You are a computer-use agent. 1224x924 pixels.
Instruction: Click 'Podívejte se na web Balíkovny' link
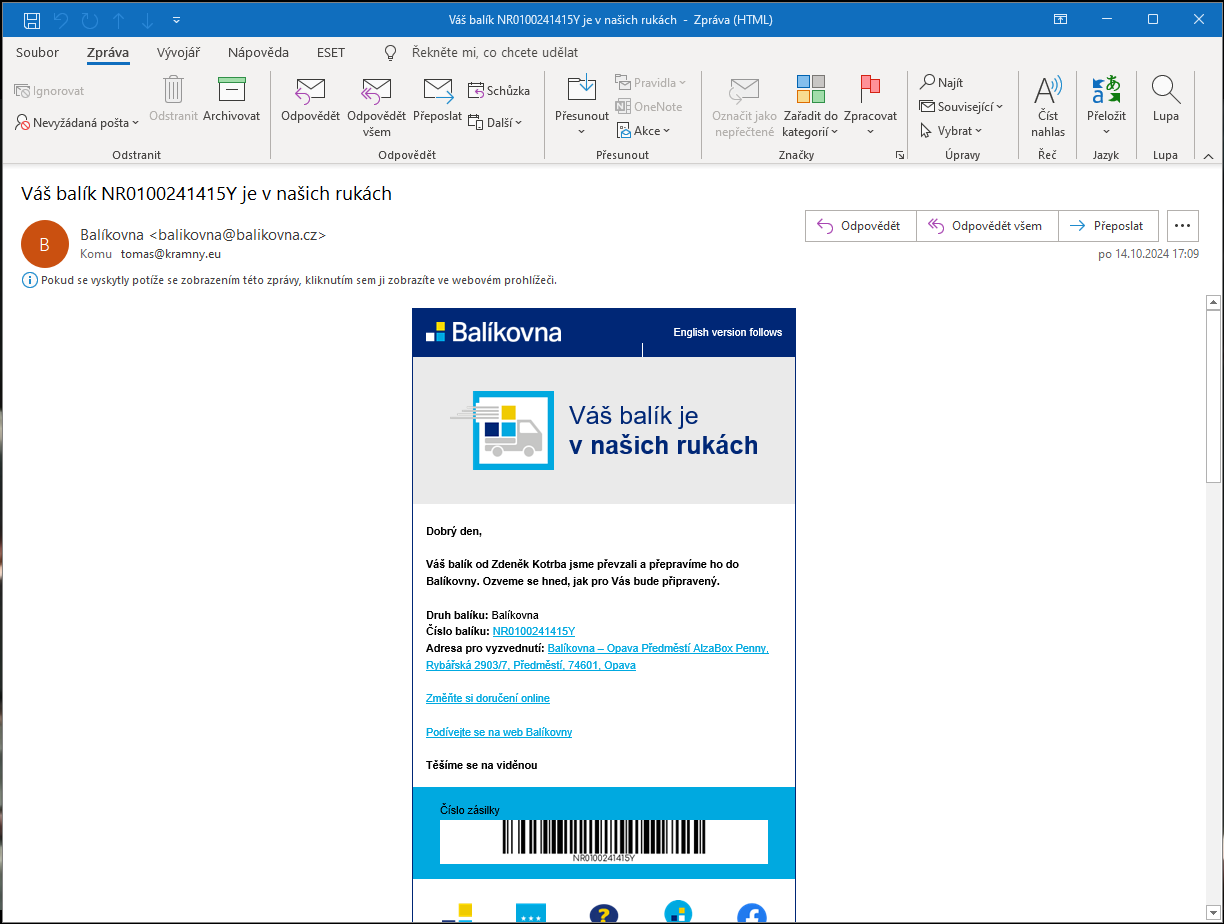click(499, 732)
